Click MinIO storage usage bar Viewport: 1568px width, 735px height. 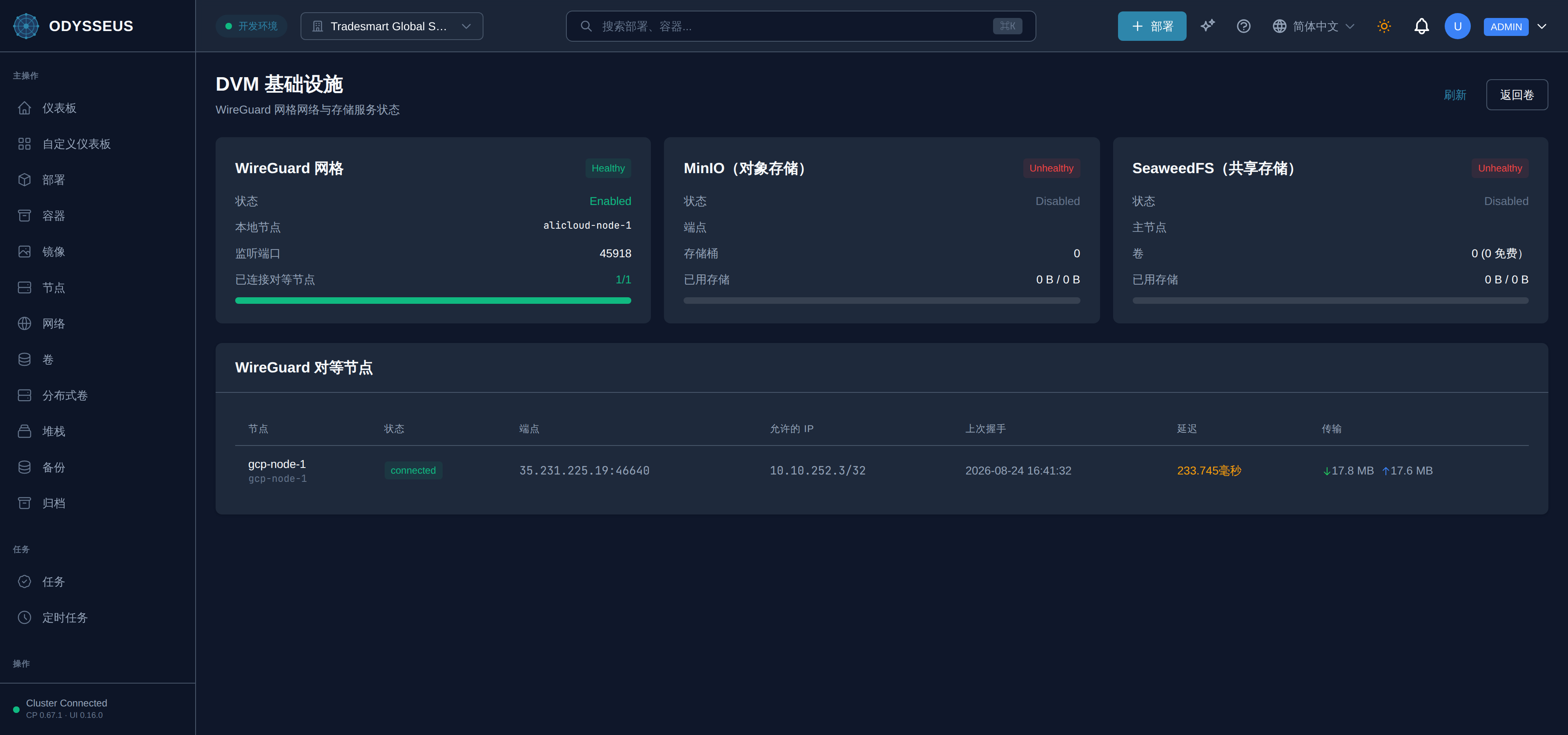coord(882,301)
